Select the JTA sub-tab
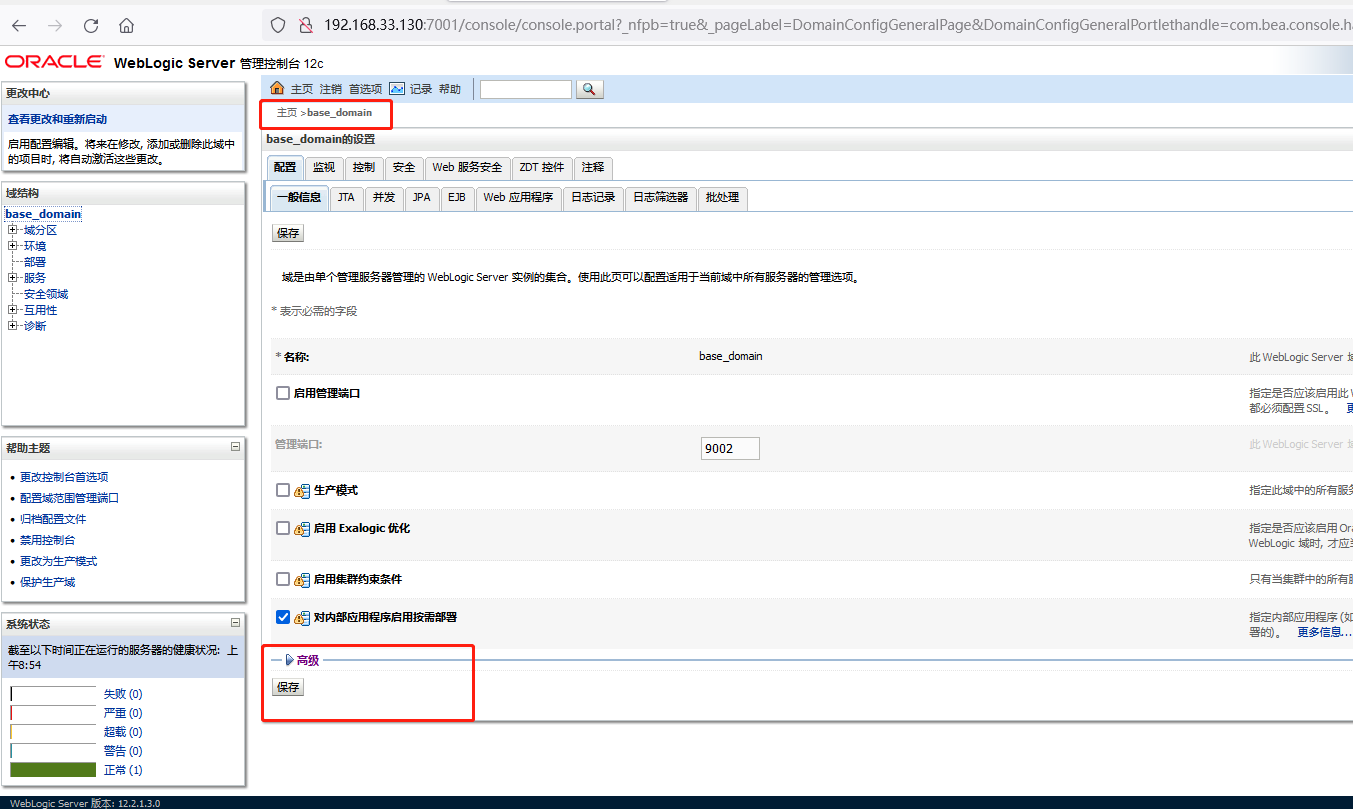1353x809 pixels. 346,198
